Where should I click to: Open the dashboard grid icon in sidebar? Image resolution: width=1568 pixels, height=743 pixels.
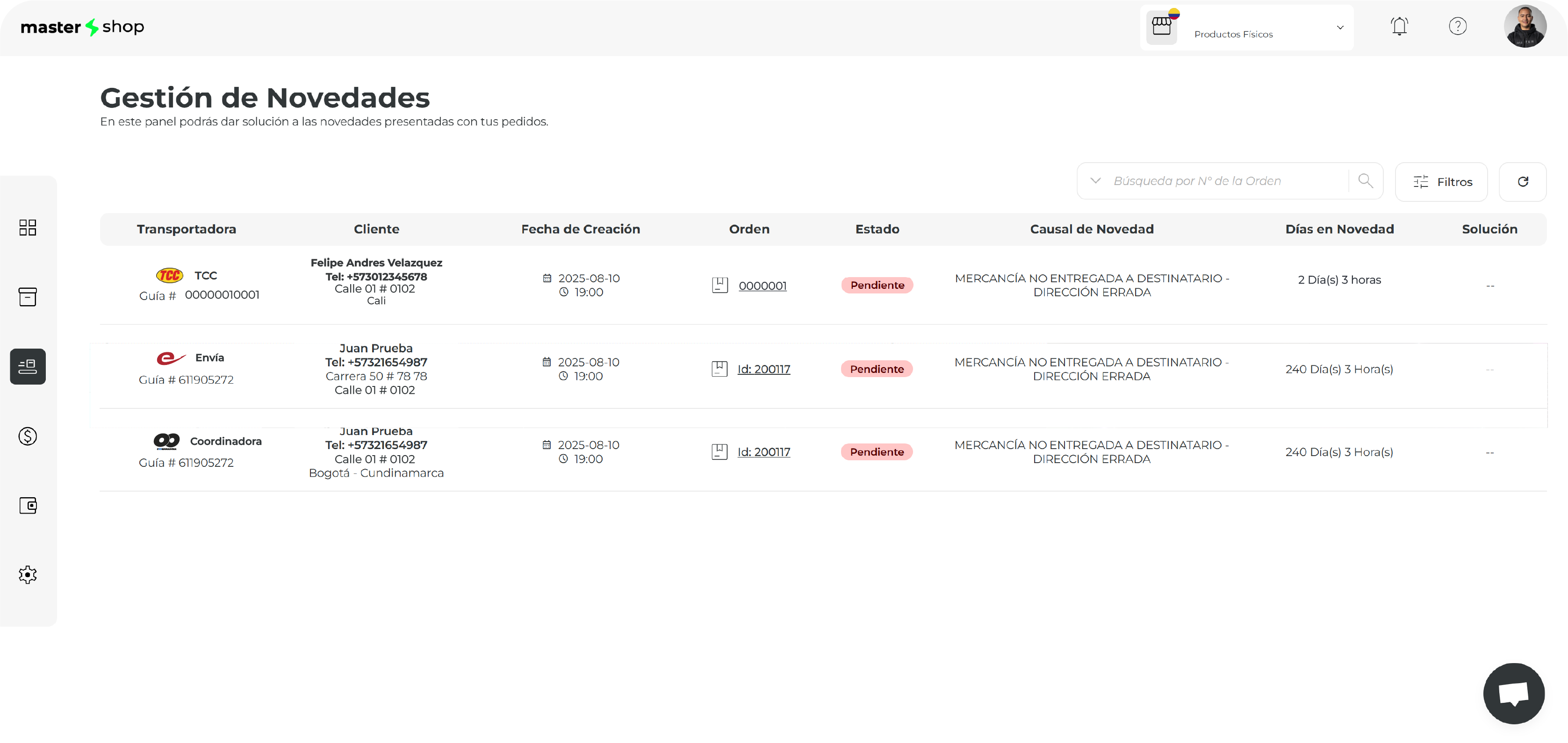[x=28, y=228]
